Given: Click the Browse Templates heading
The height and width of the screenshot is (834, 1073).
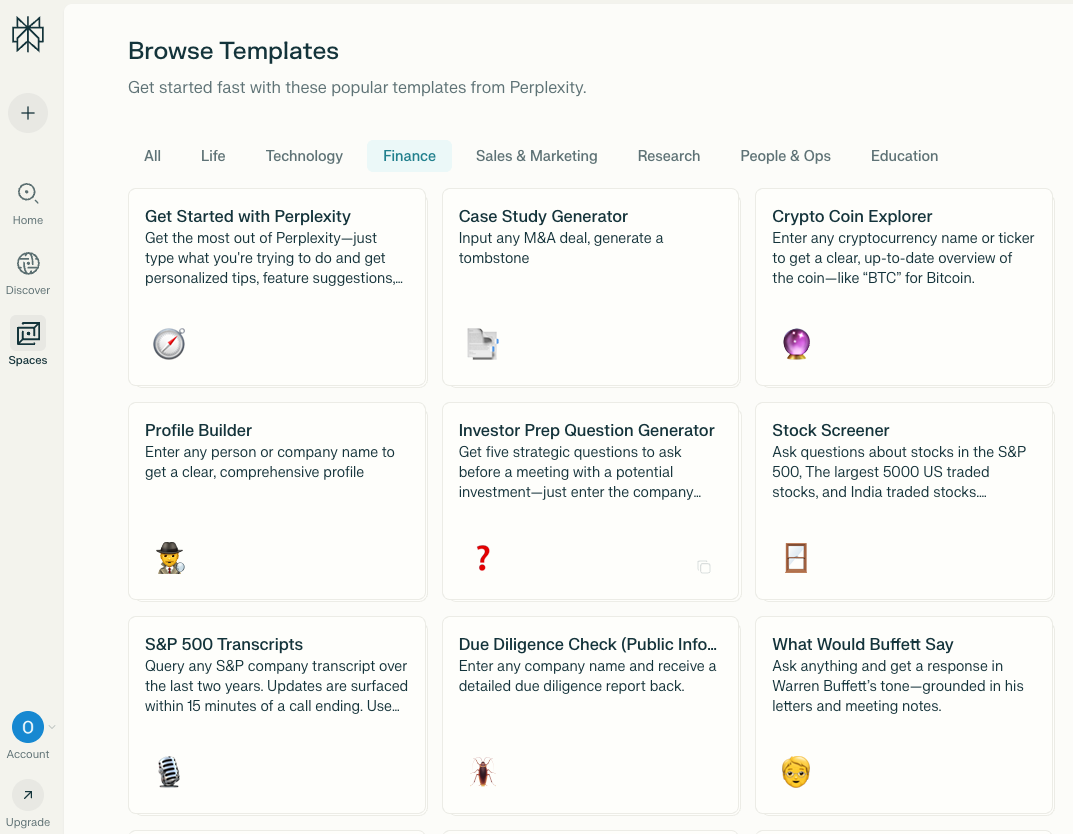Looking at the screenshot, I should point(233,51).
